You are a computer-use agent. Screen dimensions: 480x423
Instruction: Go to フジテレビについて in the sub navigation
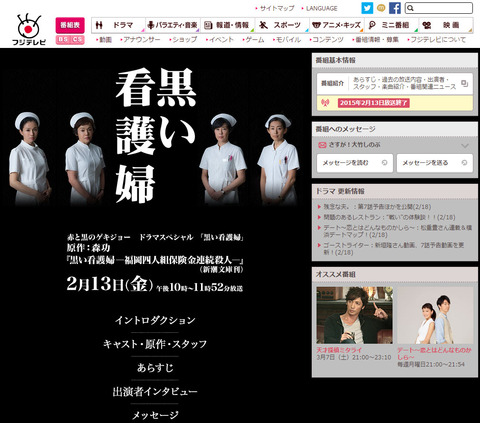coord(437,40)
